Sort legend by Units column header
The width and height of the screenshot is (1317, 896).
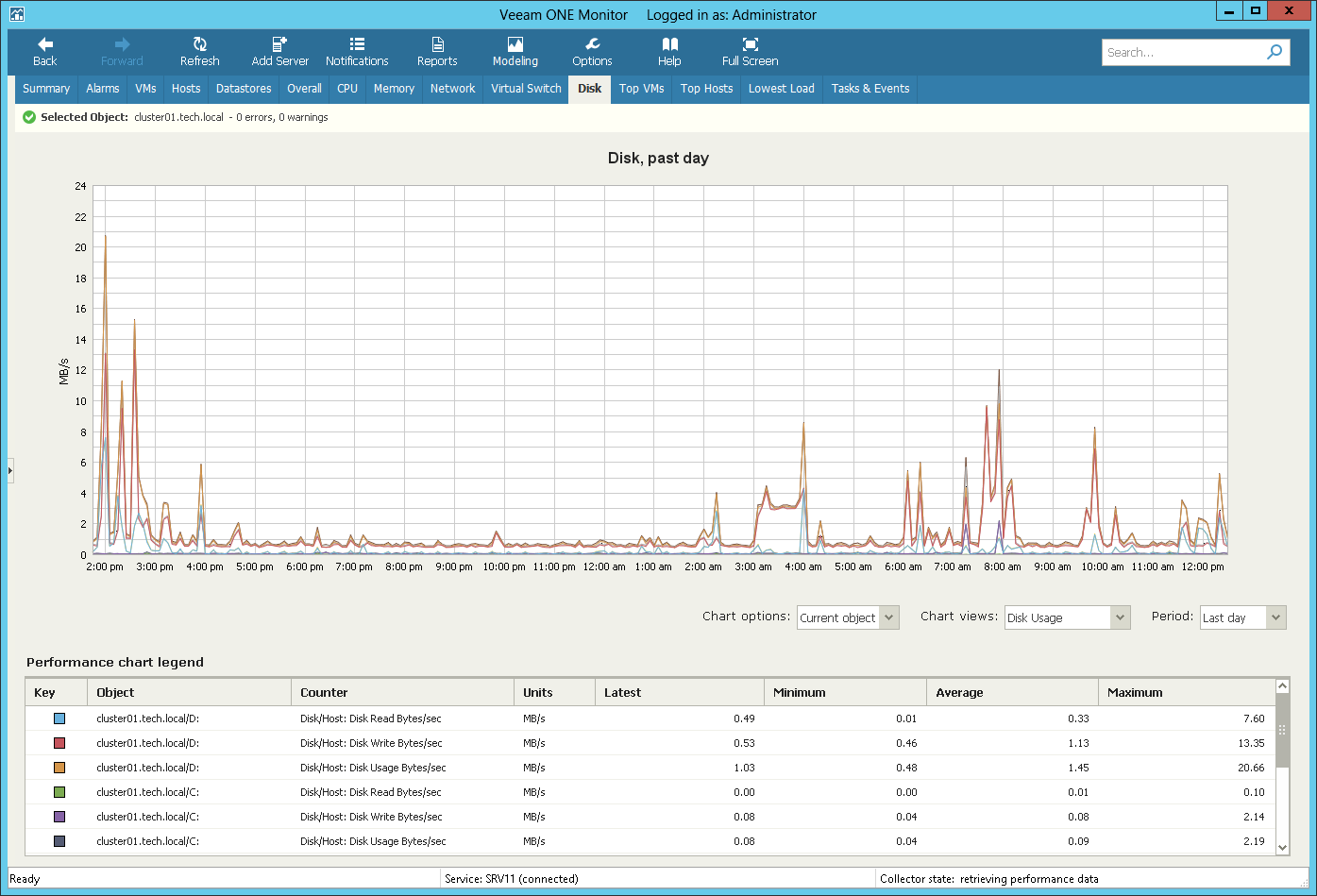pyautogui.click(x=554, y=692)
